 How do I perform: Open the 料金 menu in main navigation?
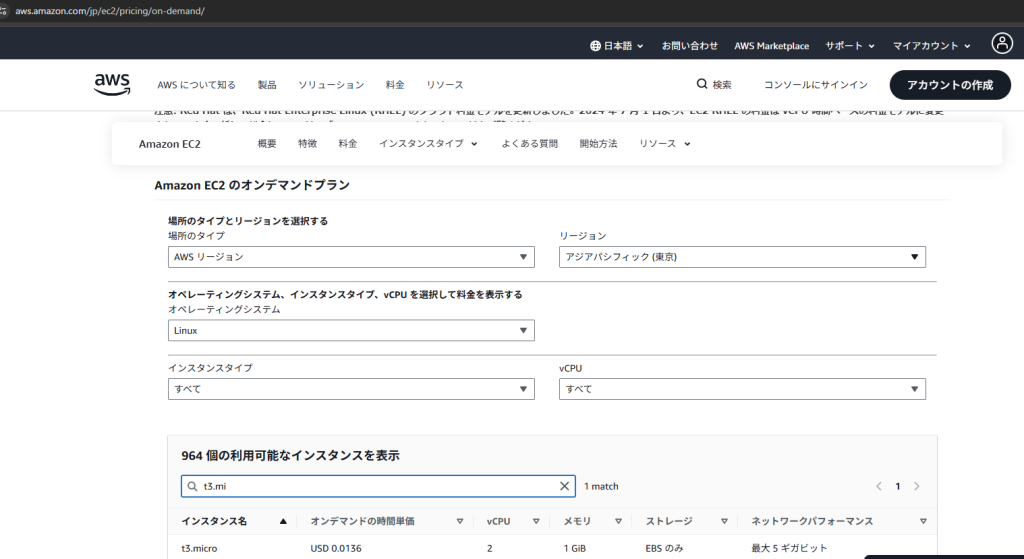(395, 85)
